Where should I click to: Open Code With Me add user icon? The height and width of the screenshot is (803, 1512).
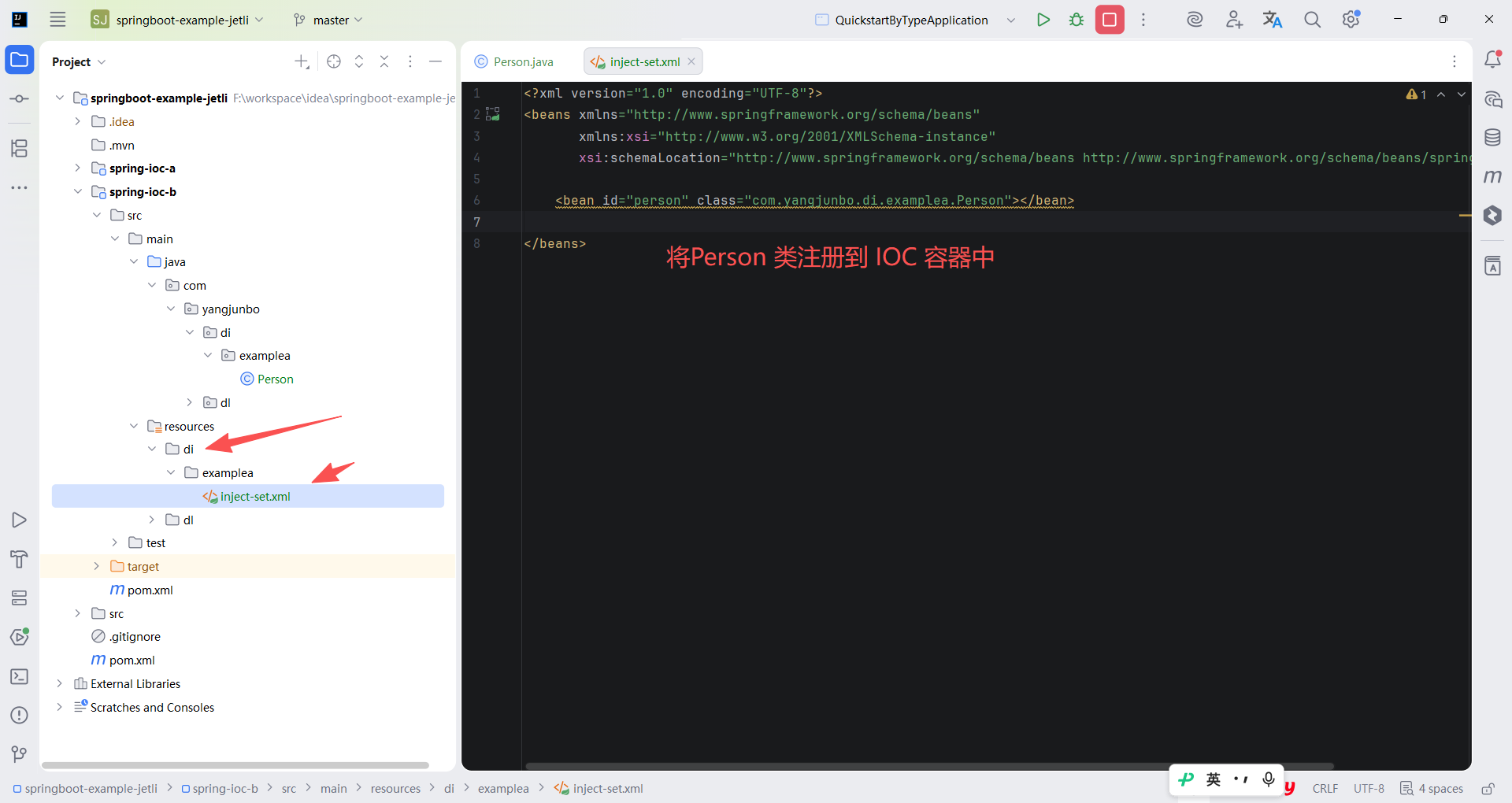point(1234,20)
